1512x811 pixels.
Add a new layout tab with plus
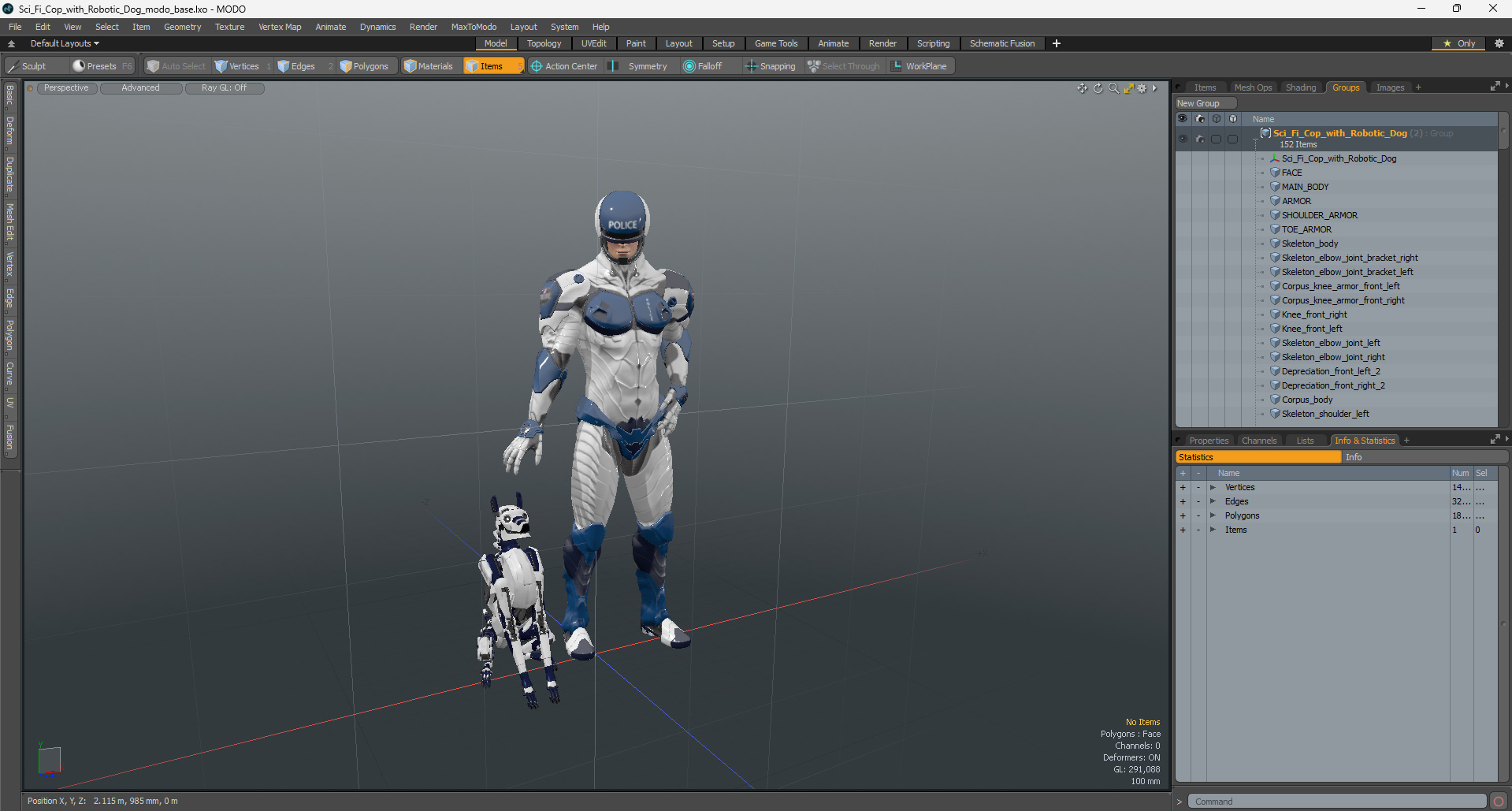click(x=1057, y=43)
